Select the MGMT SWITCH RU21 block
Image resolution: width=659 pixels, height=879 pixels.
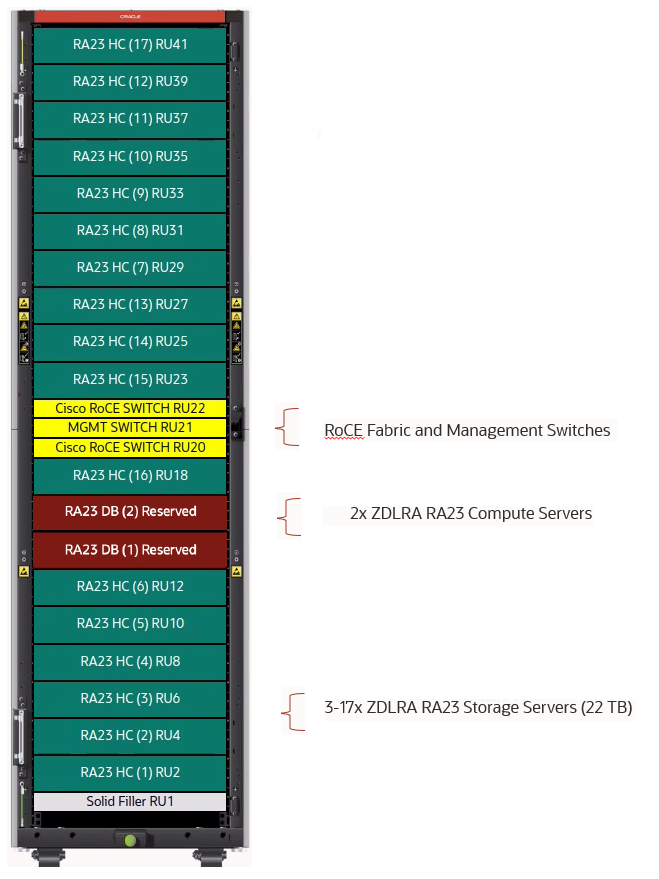pos(130,428)
